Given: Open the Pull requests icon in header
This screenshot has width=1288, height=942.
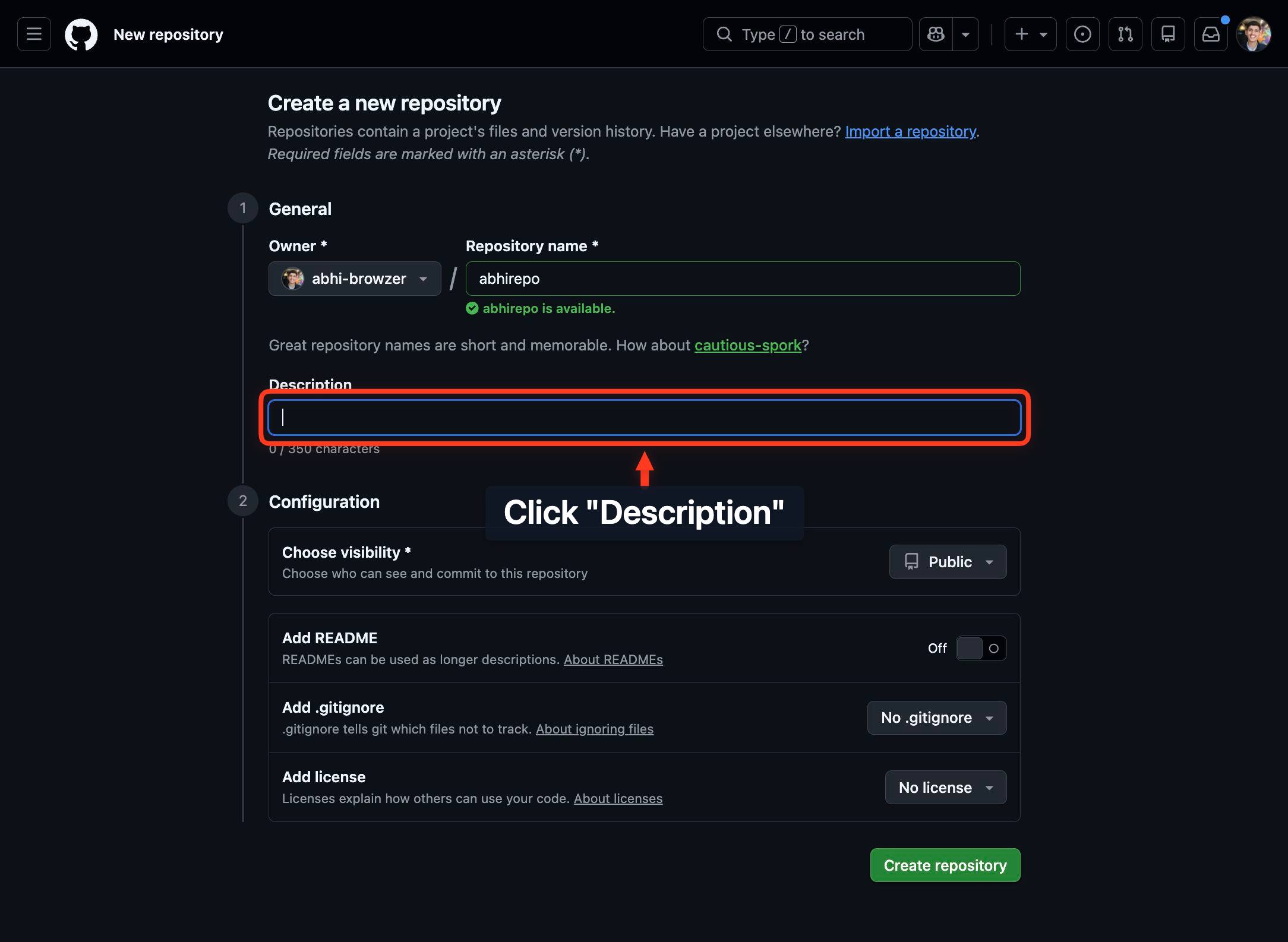Looking at the screenshot, I should click(1125, 34).
